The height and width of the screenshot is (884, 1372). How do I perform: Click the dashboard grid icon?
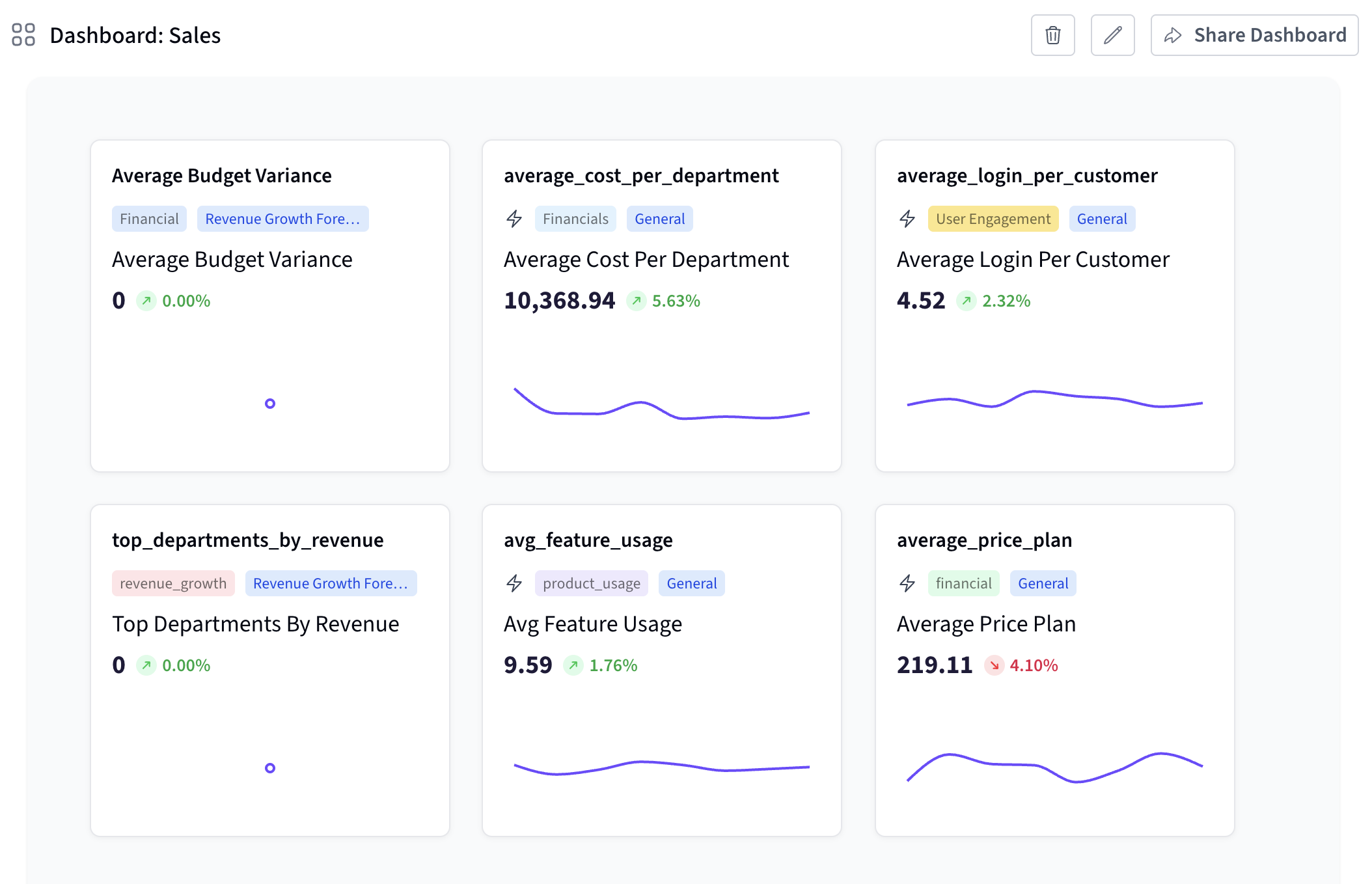(23, 35)
